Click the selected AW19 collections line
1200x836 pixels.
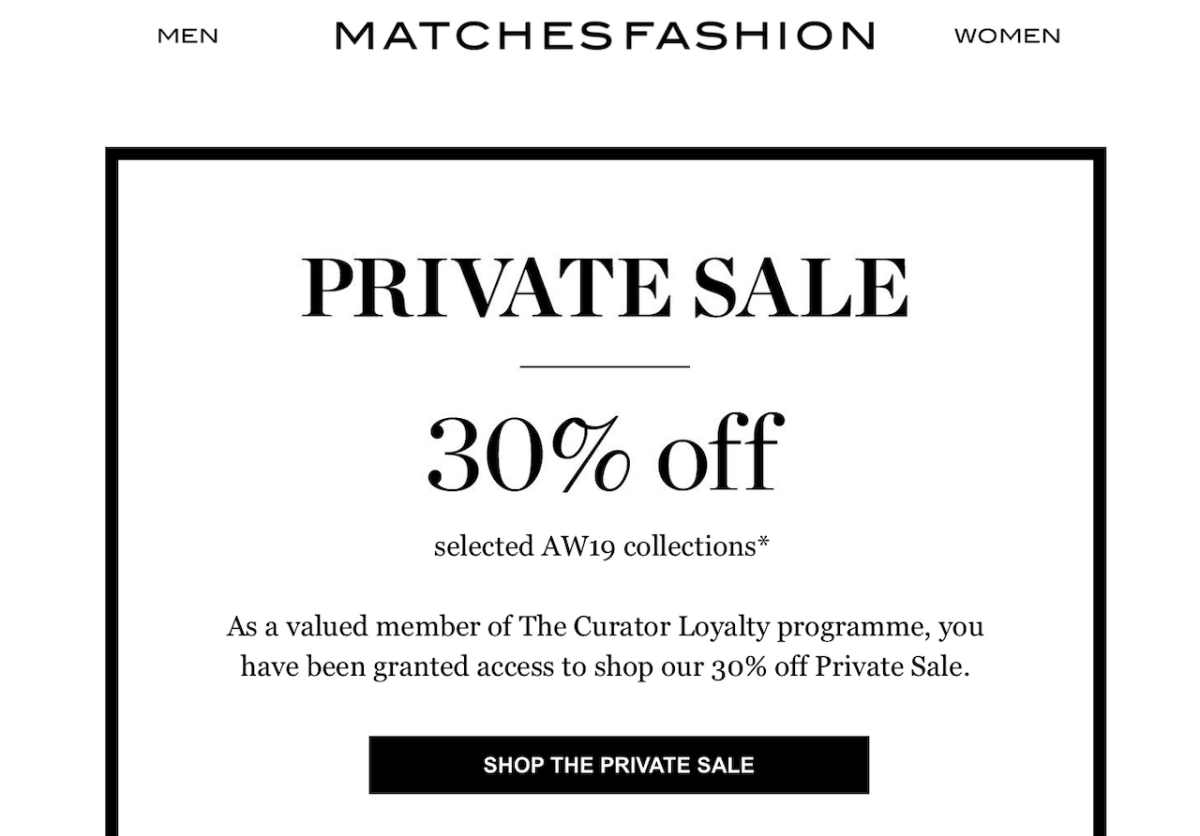(x=602, y=547)
